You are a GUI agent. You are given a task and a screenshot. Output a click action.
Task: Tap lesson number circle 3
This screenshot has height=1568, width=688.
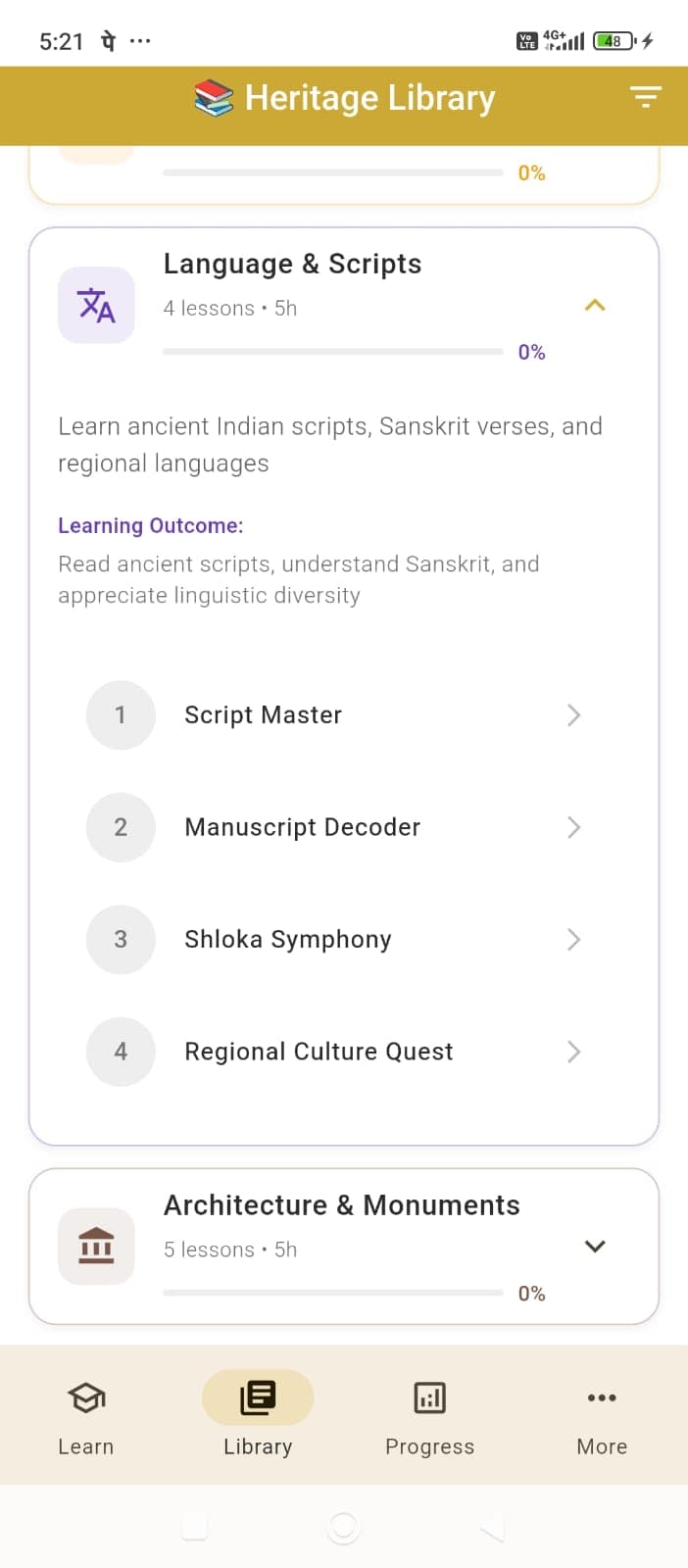coord(121,939)
